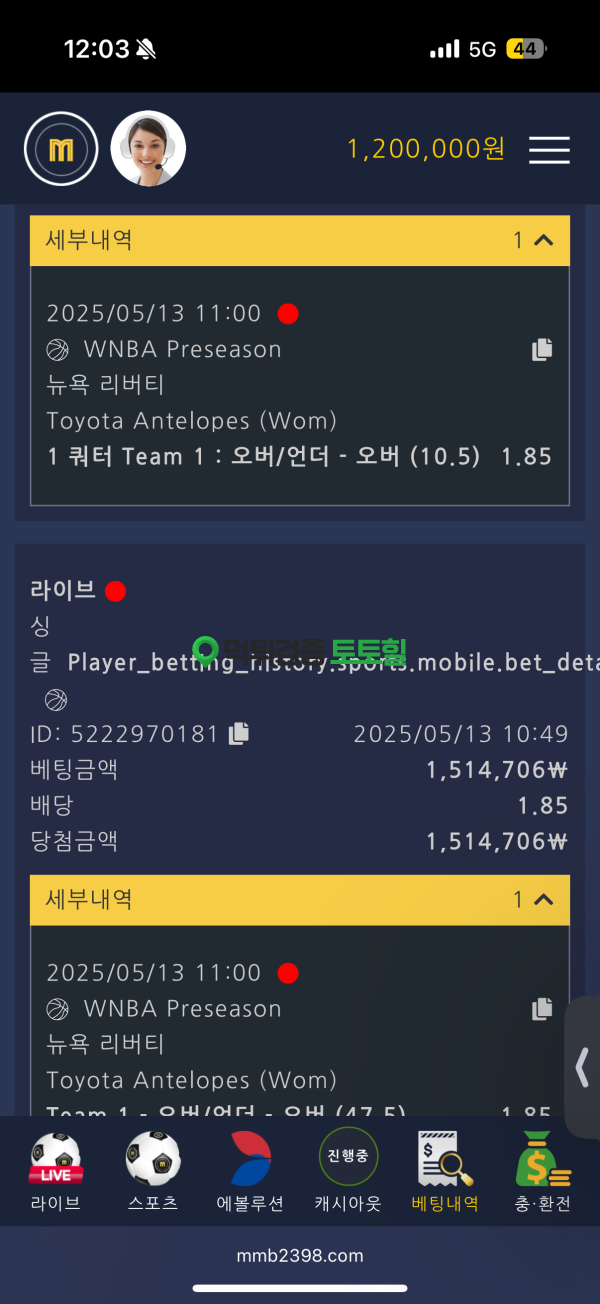
Task: Copy the second WNBA Preseason bet detail
Action: pos(542,1008)
